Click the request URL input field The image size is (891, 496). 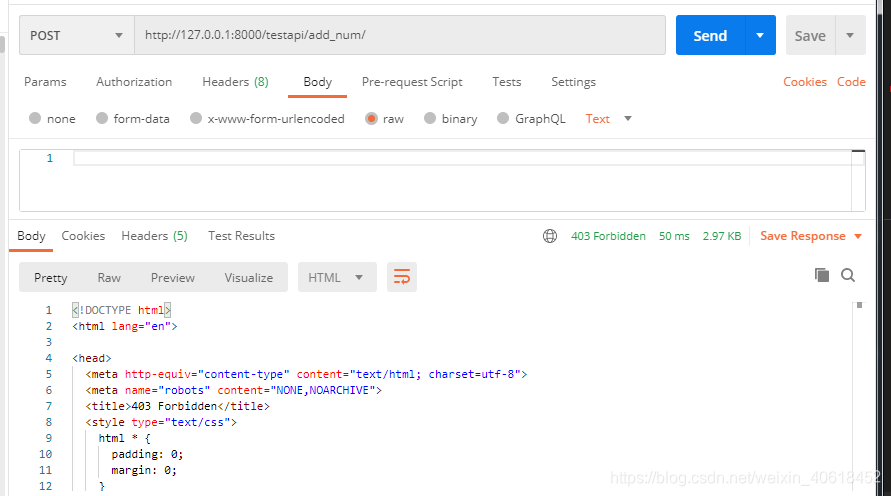coord(400,35)
